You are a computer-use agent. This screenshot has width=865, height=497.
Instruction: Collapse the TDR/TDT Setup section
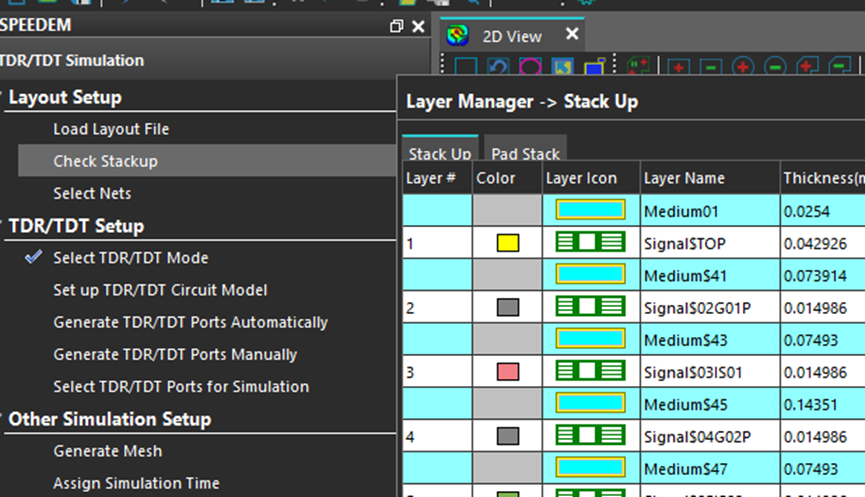[x=2, y=225]
